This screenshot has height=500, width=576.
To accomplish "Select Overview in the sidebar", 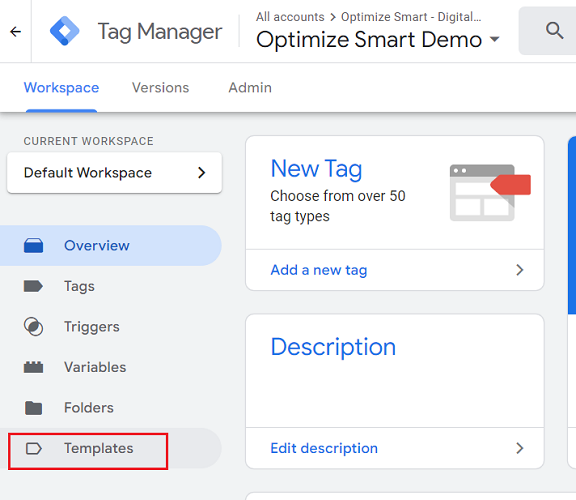I will point(110,245).
